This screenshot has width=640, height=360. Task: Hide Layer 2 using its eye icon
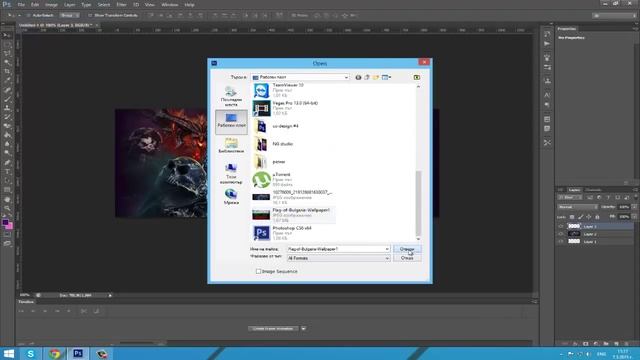pyautogui.click(x=561, y=234)
